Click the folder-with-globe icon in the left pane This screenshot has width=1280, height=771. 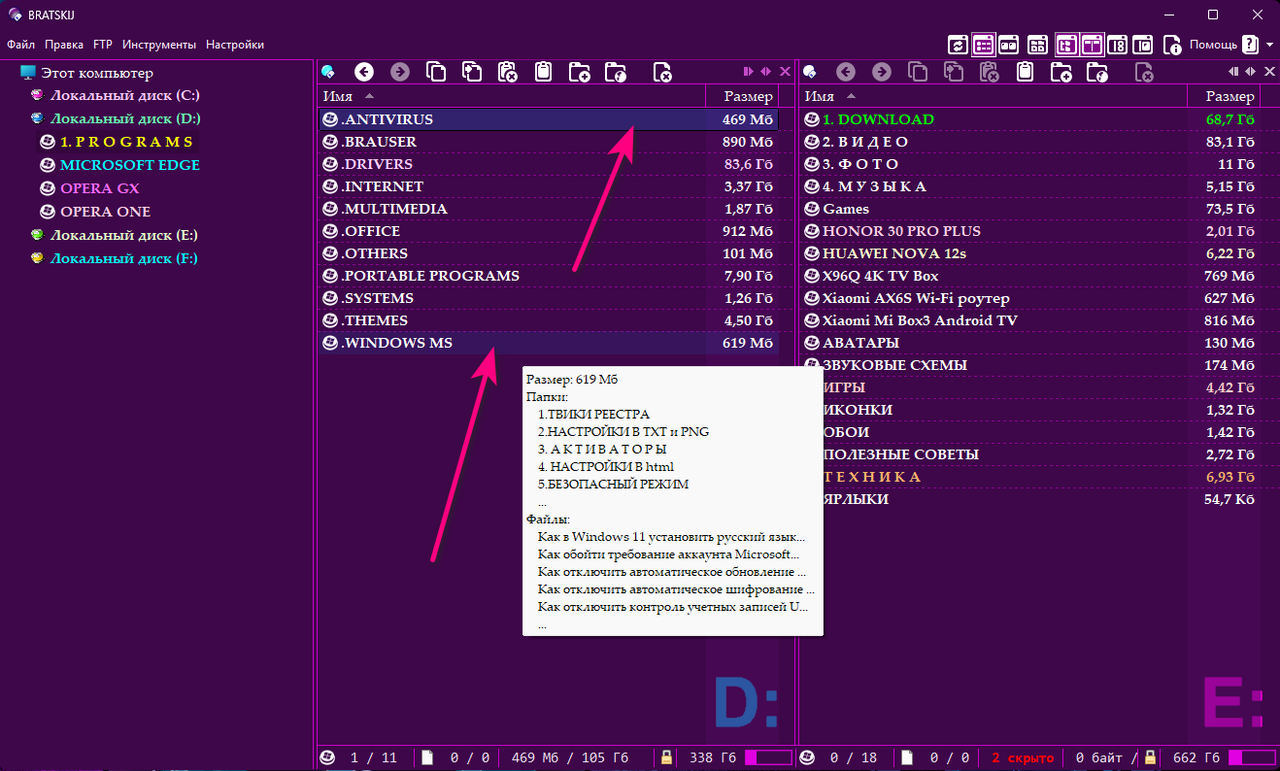[x=615, y=71]
